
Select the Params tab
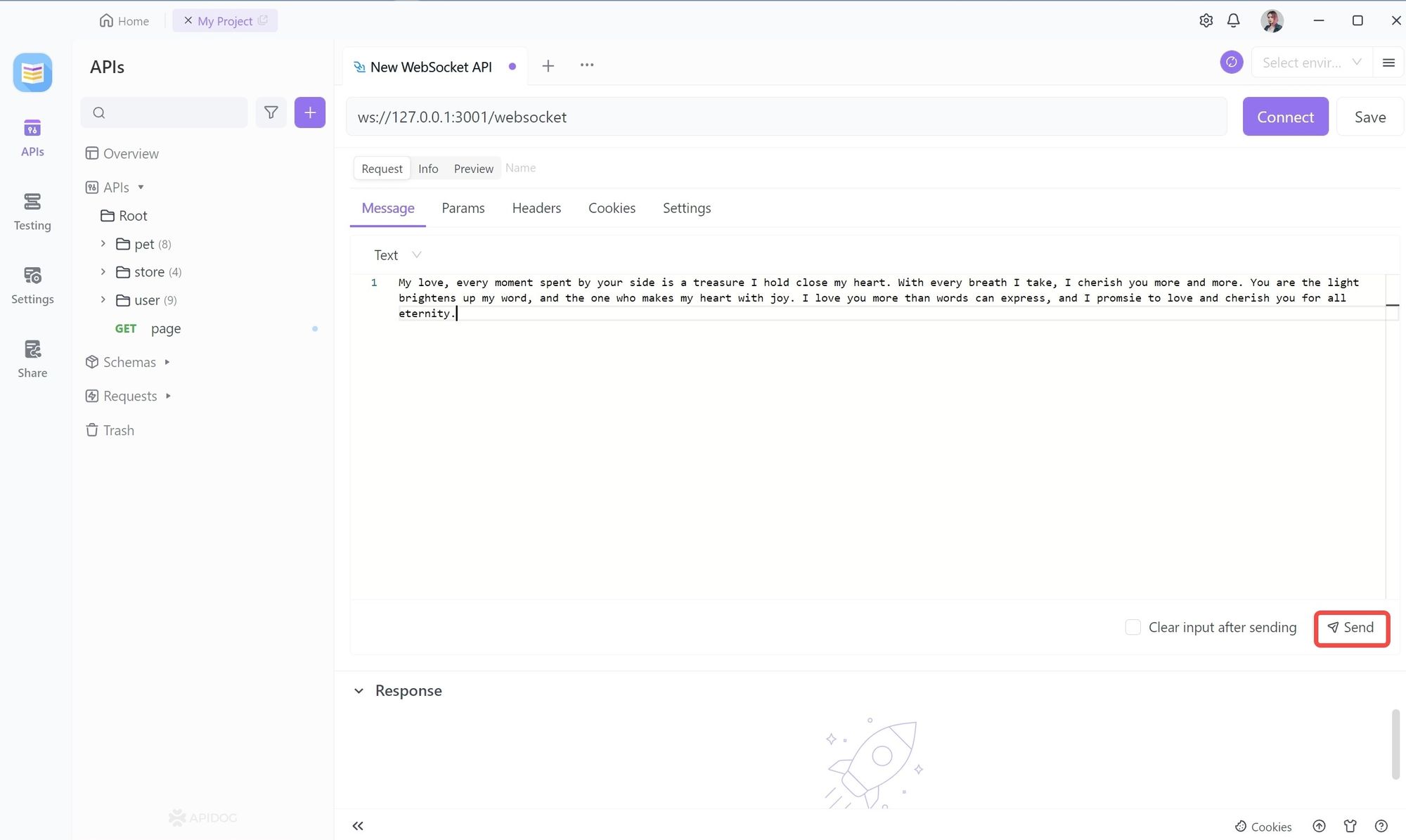tap(463, 208)
